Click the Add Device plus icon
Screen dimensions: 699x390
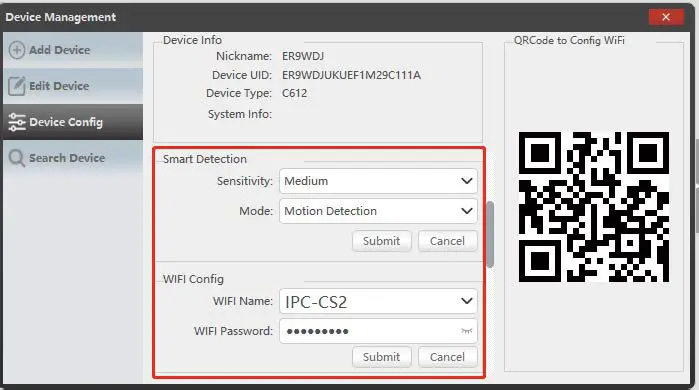[x=17, y=50]
